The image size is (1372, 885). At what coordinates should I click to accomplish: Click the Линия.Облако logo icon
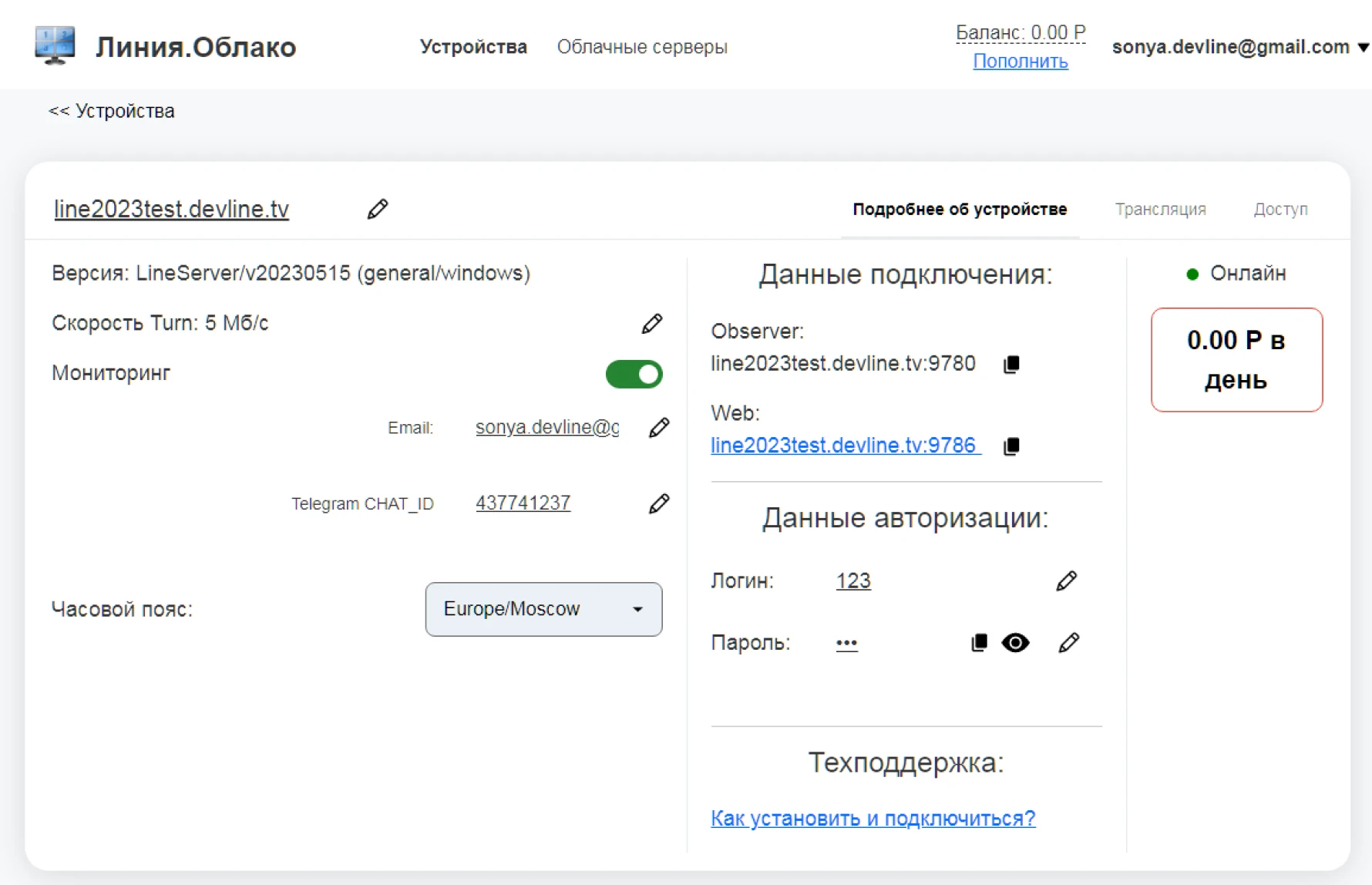coord(55,46)
